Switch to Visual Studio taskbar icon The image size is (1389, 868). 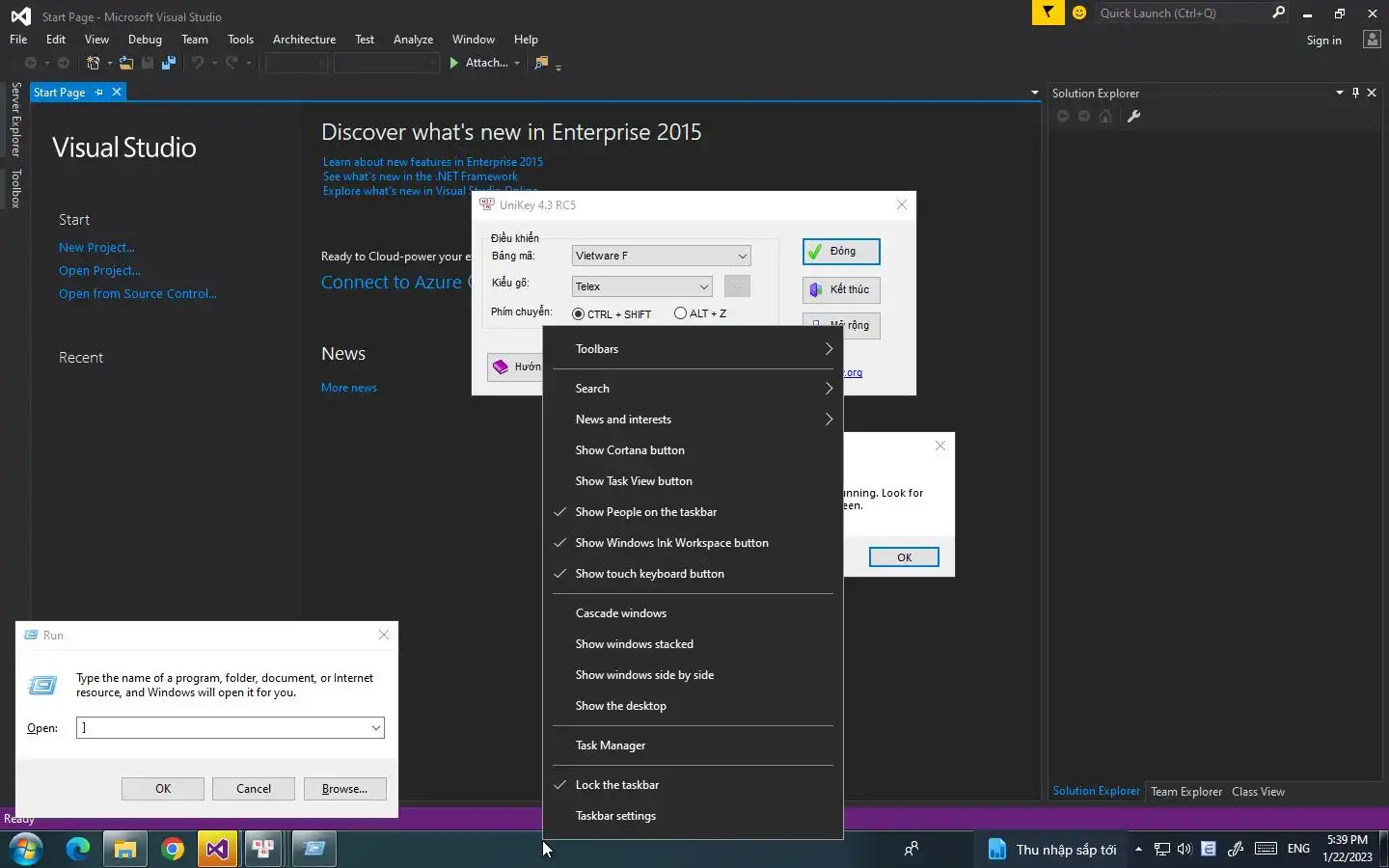coord(218,849)
